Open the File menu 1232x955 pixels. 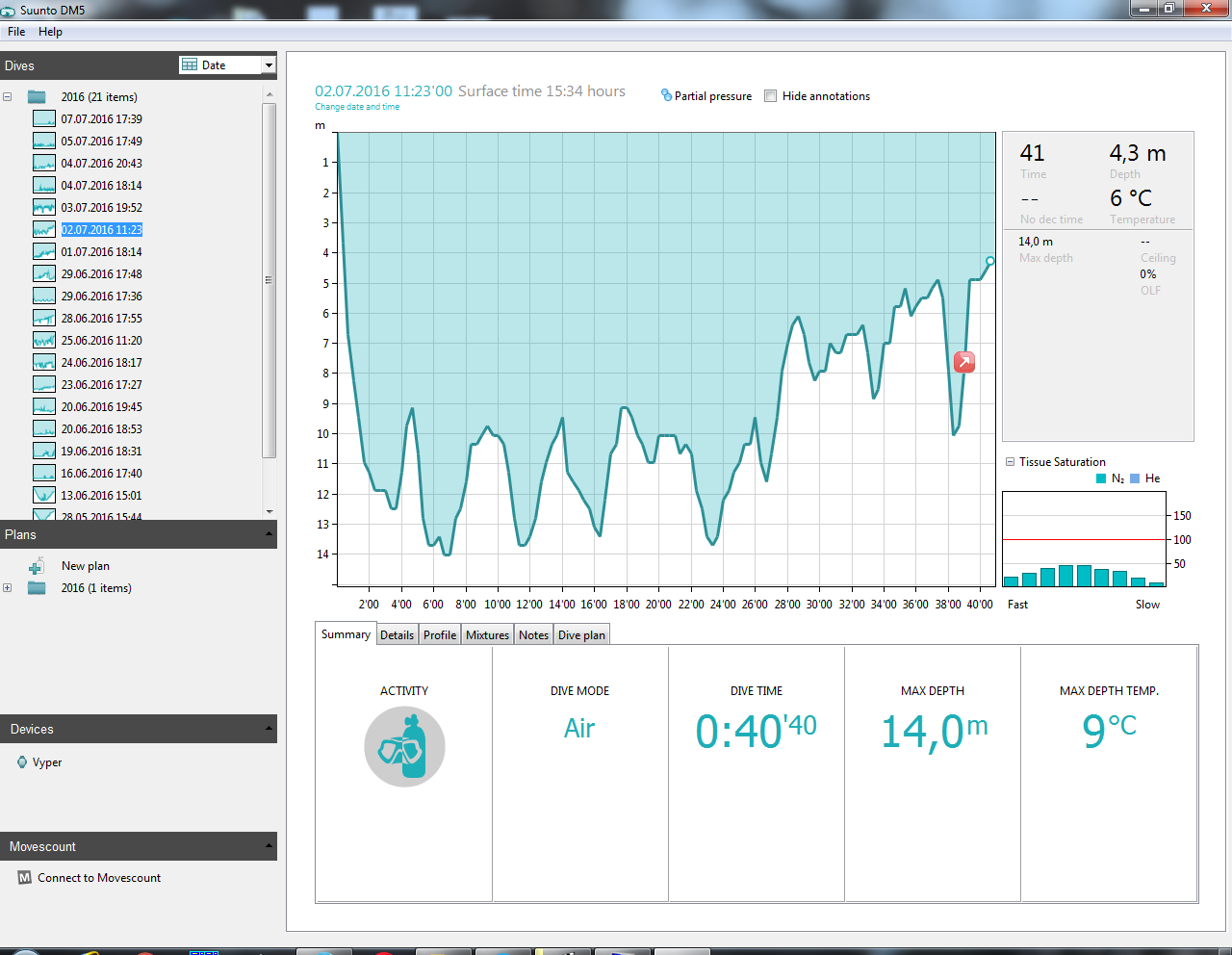point(16,32)
